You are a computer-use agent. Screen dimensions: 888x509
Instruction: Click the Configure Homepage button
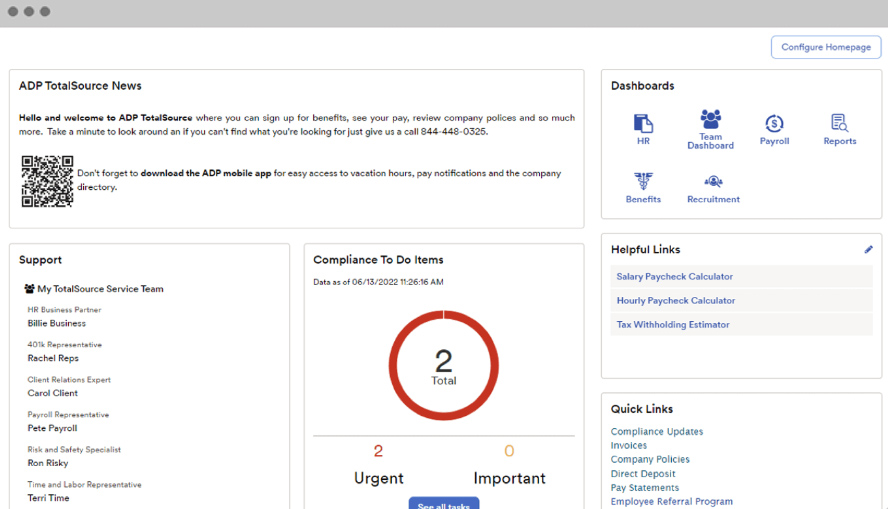point(825,47)
